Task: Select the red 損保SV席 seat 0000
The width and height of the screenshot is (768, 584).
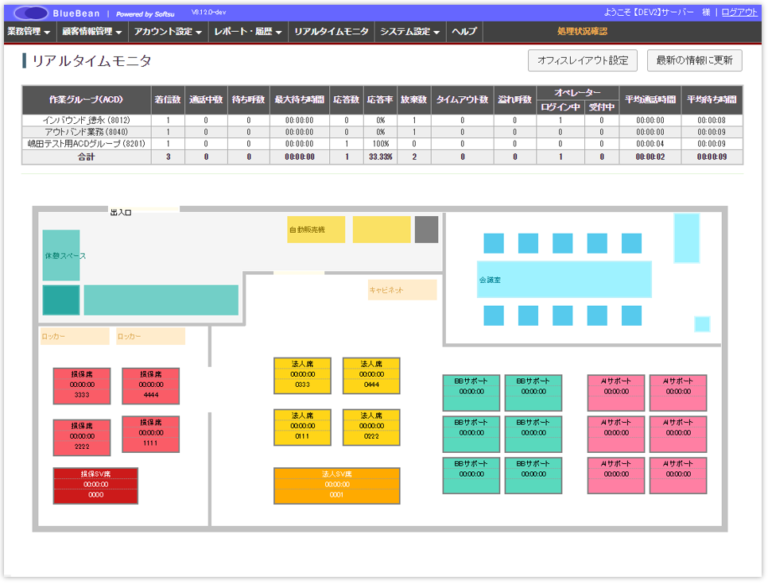Action: pyautogui.click(x=95, y=485)
